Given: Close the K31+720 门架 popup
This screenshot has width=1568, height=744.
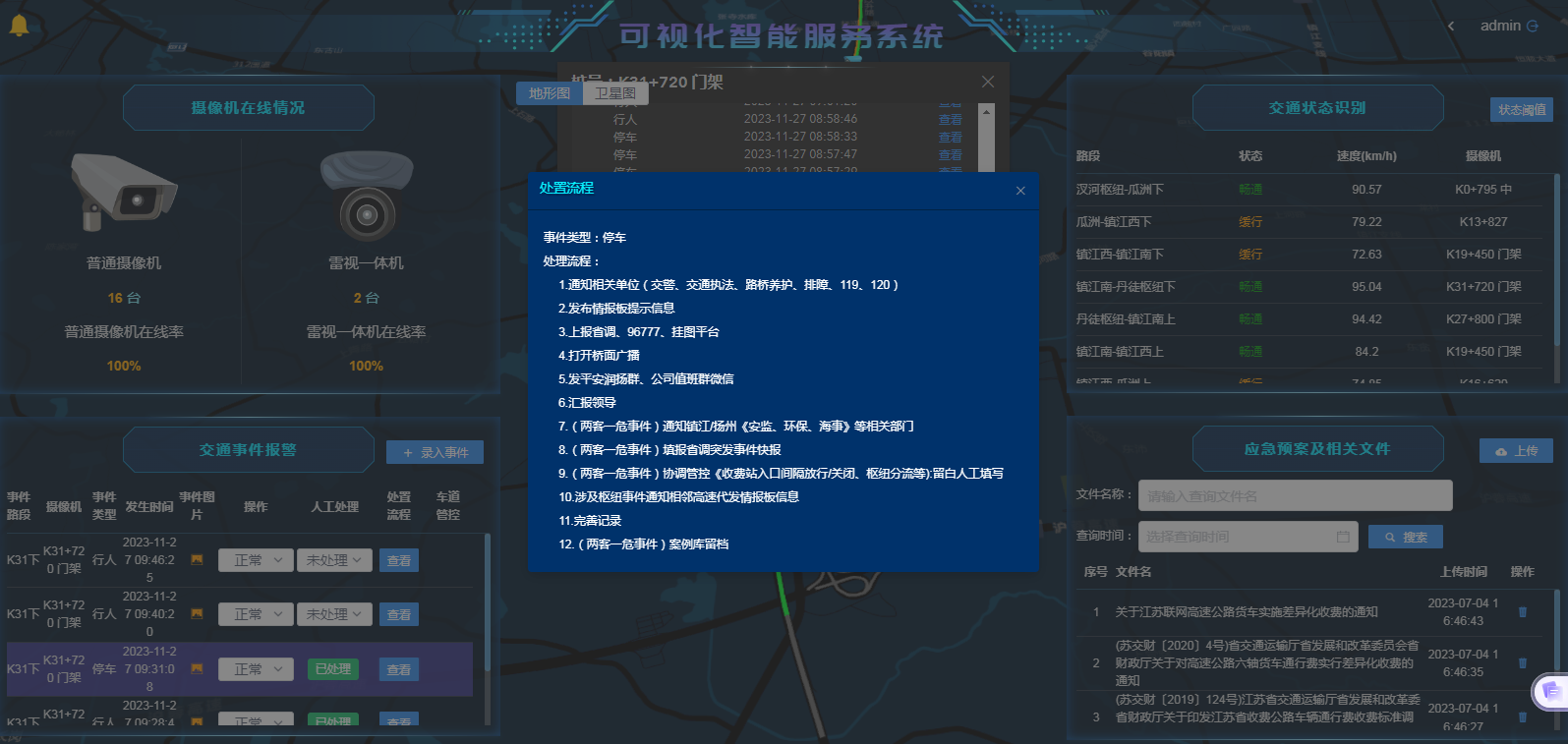Looking at the screenshot, I should coord(988,82).
